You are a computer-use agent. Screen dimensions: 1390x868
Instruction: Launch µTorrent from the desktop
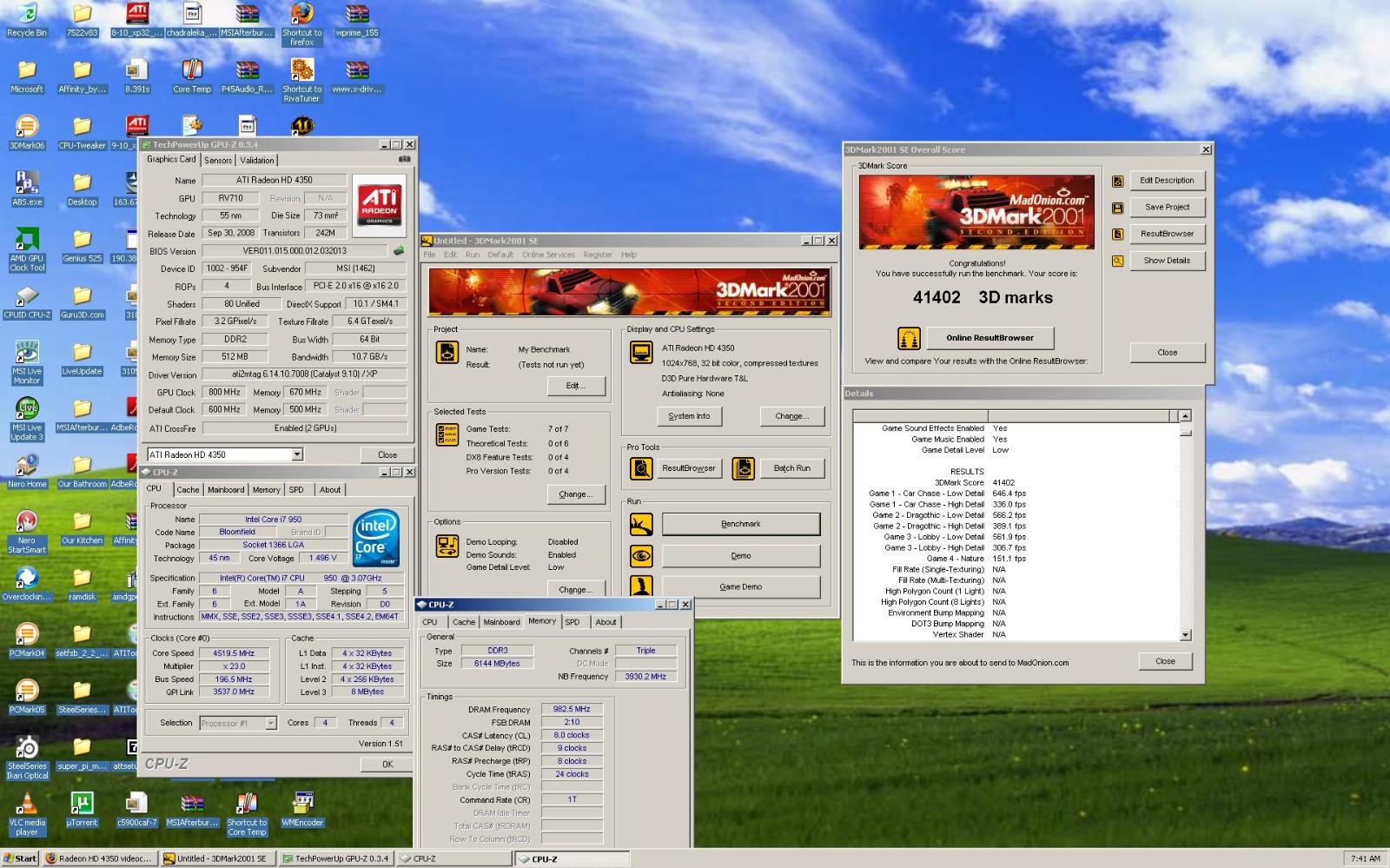click(x=82, y=811)
